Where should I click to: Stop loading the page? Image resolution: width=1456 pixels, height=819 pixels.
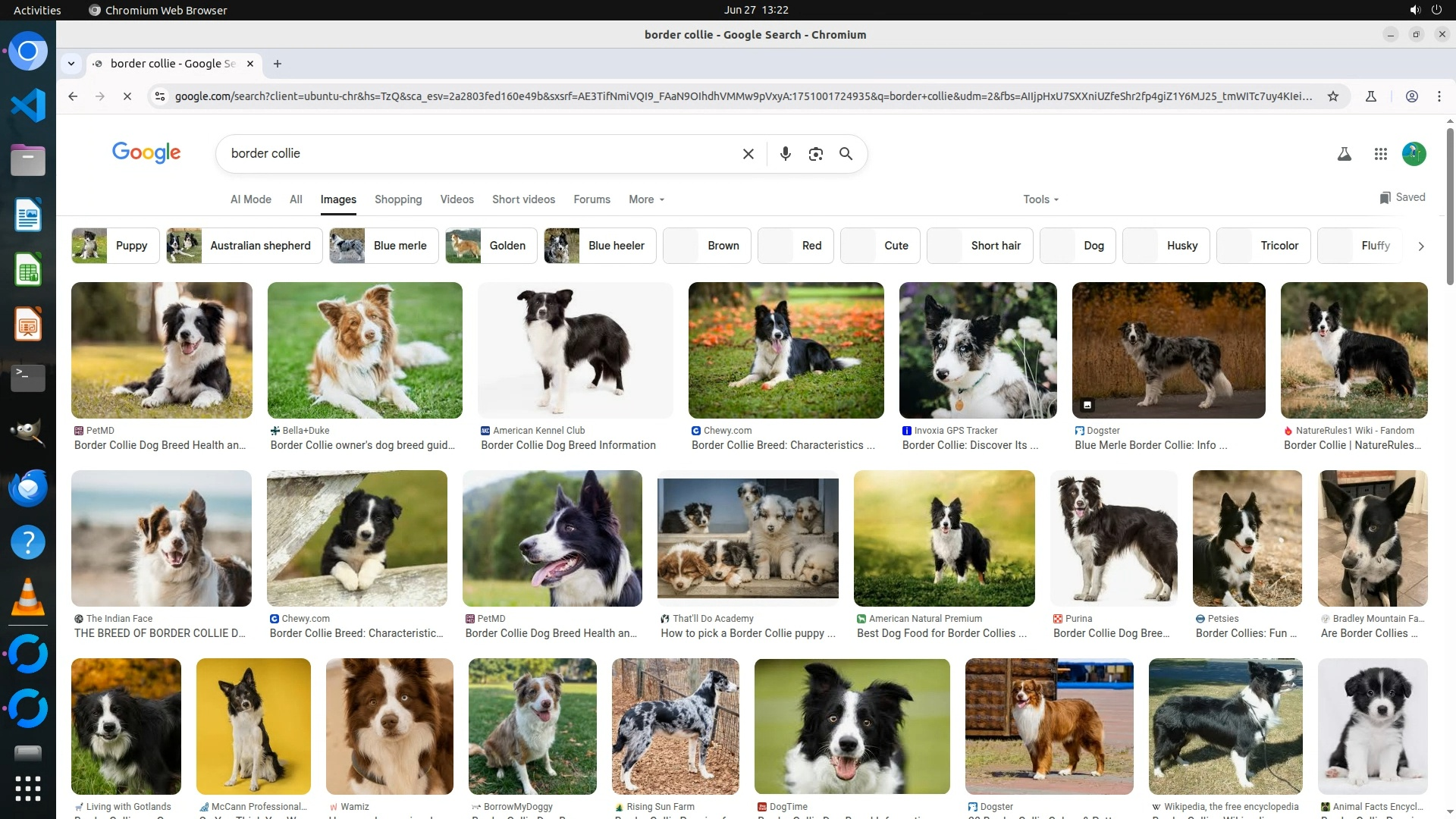pyautogui.click(x=127, y=96)
